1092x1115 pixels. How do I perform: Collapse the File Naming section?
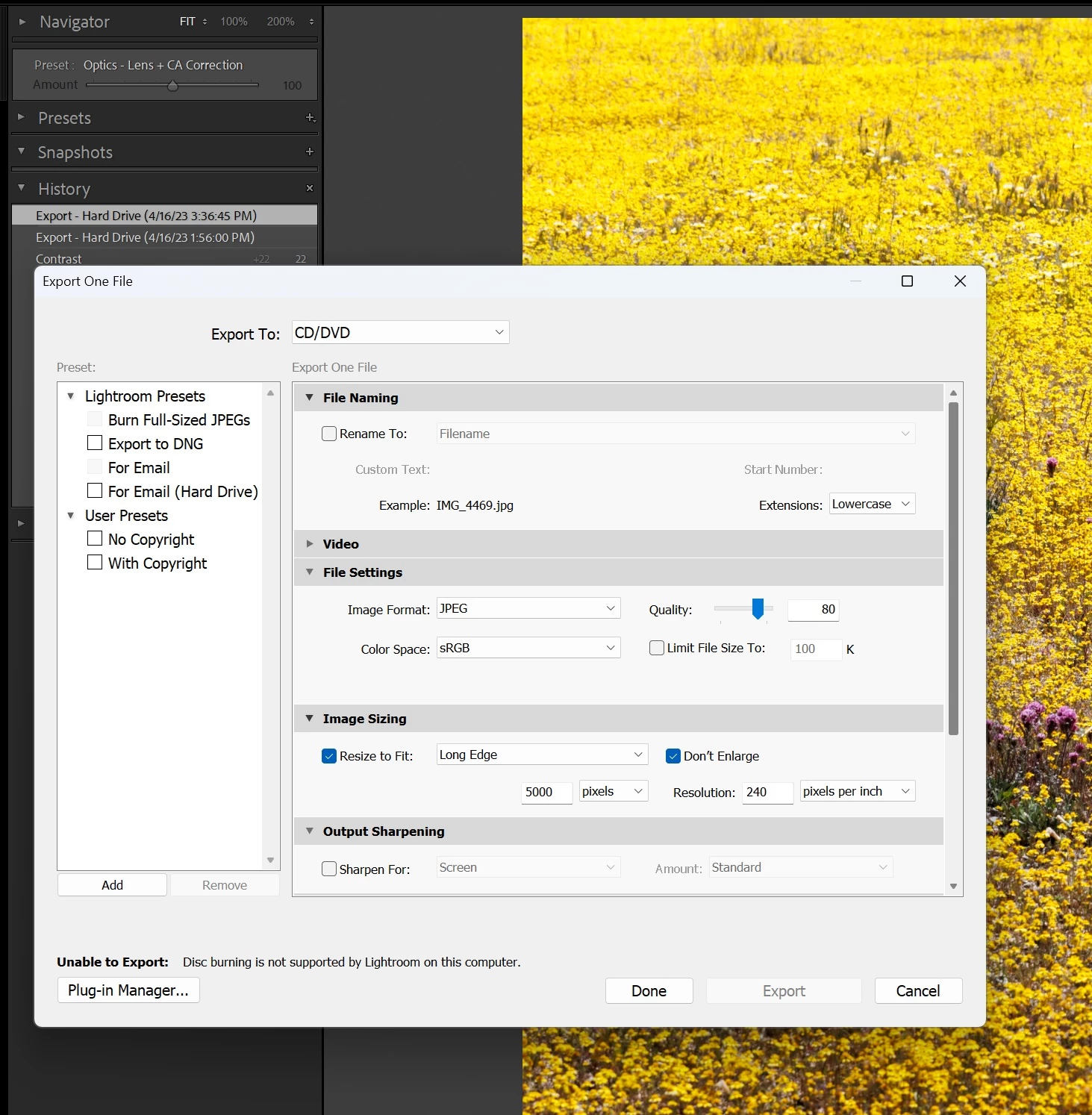[x=310, y=398]
